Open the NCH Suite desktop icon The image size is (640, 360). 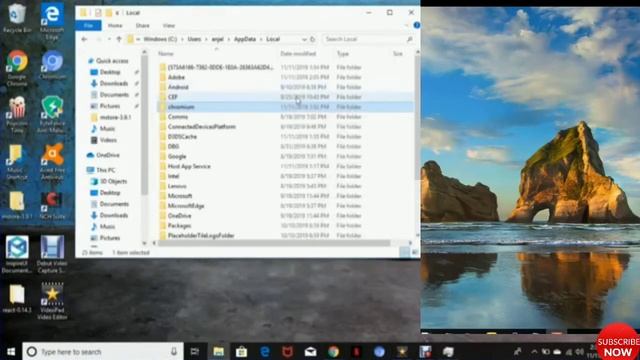tap(52, 205)
